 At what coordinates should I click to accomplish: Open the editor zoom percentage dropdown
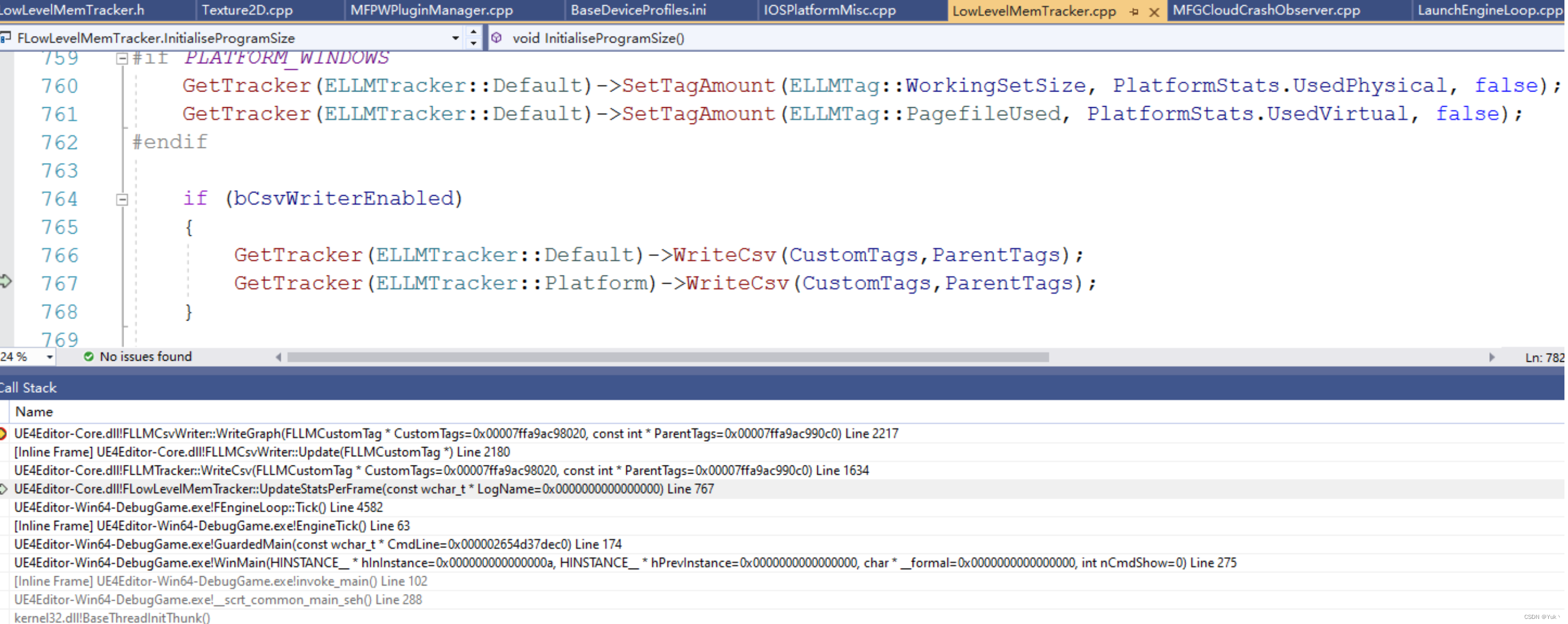tap(49, 357)
